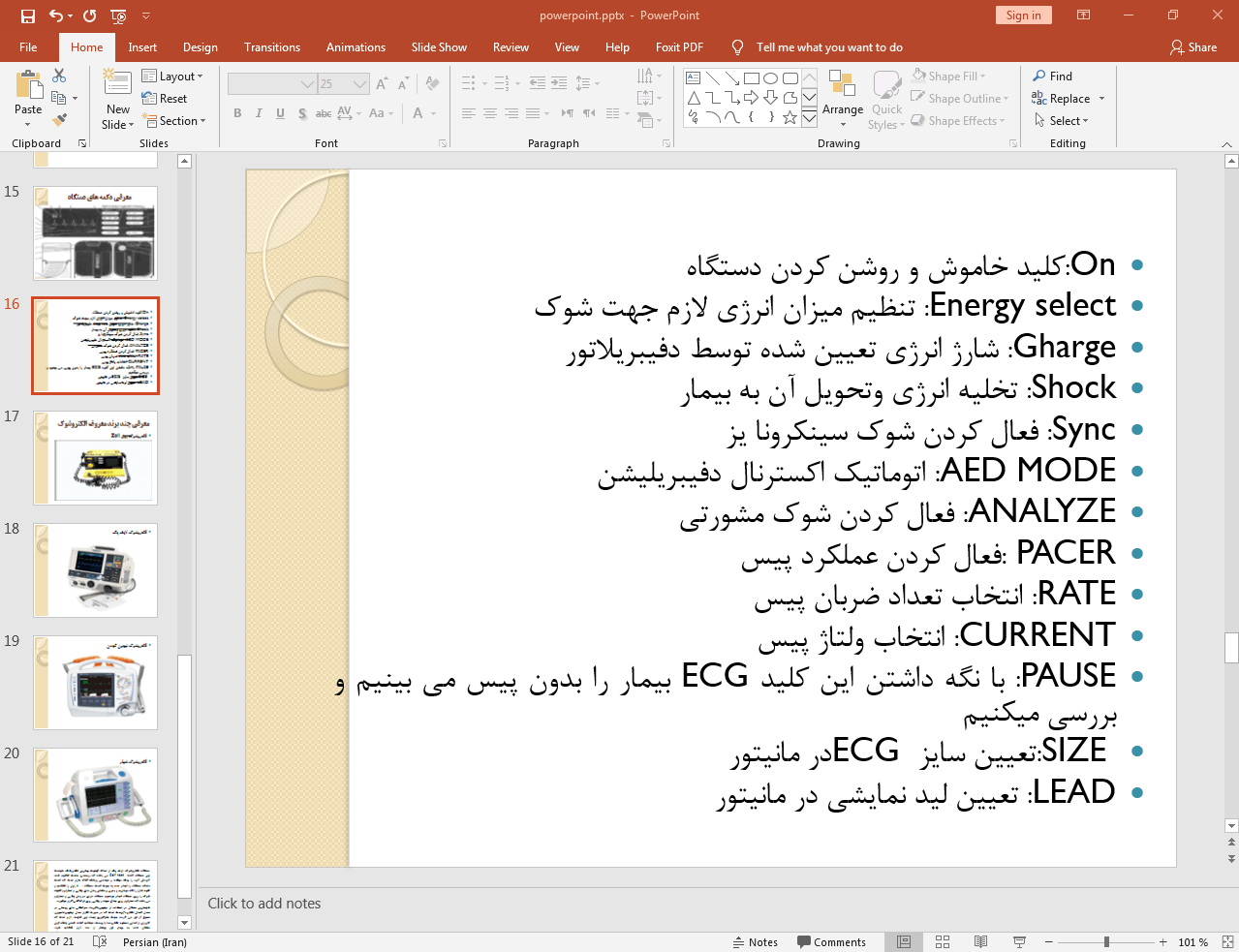Start slideshow from beginning icon in title bar
The height and width of the screenshot is (952, 1239).
tap(118, 15)
